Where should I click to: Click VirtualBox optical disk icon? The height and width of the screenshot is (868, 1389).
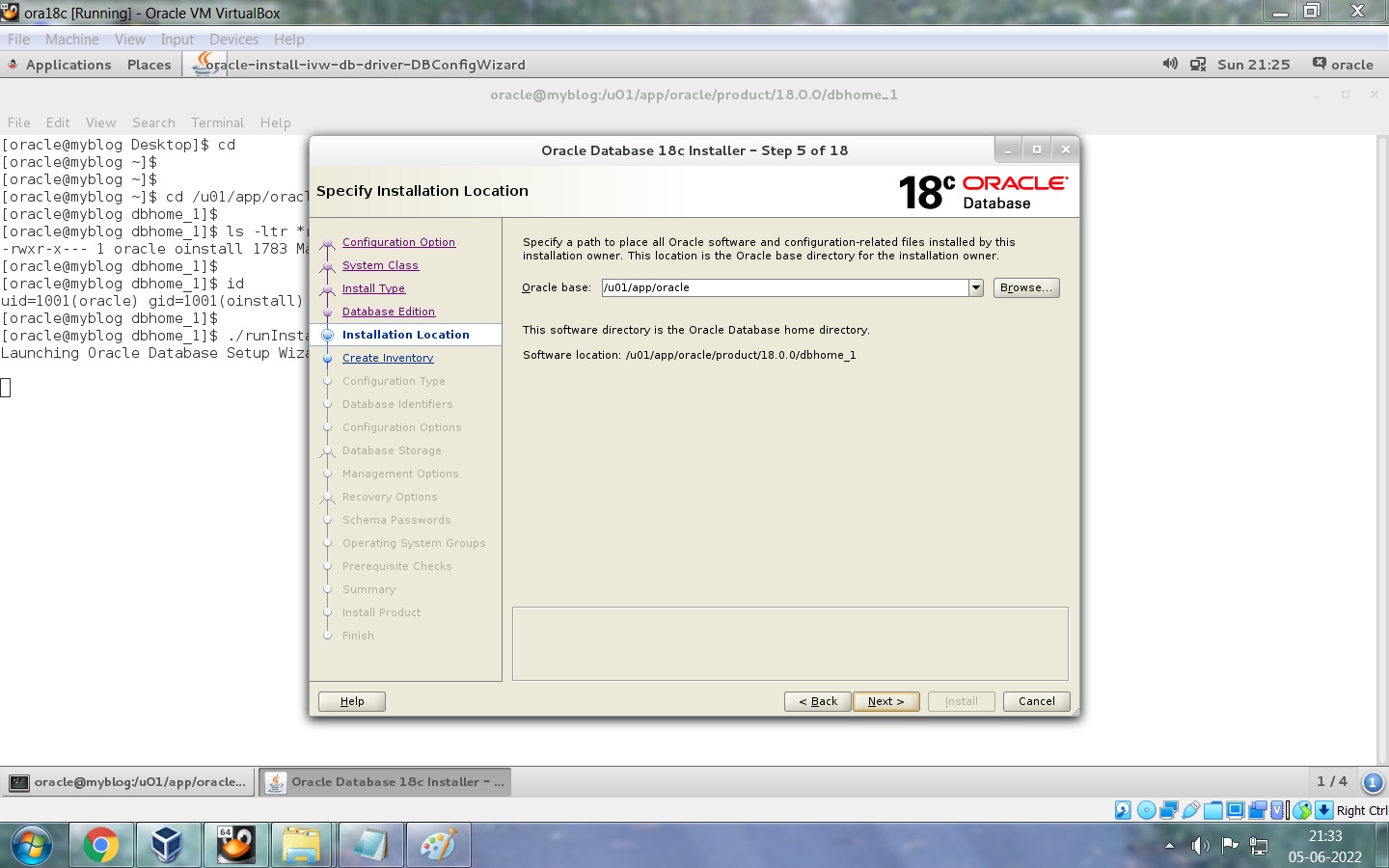click(x=1146, y=810)
